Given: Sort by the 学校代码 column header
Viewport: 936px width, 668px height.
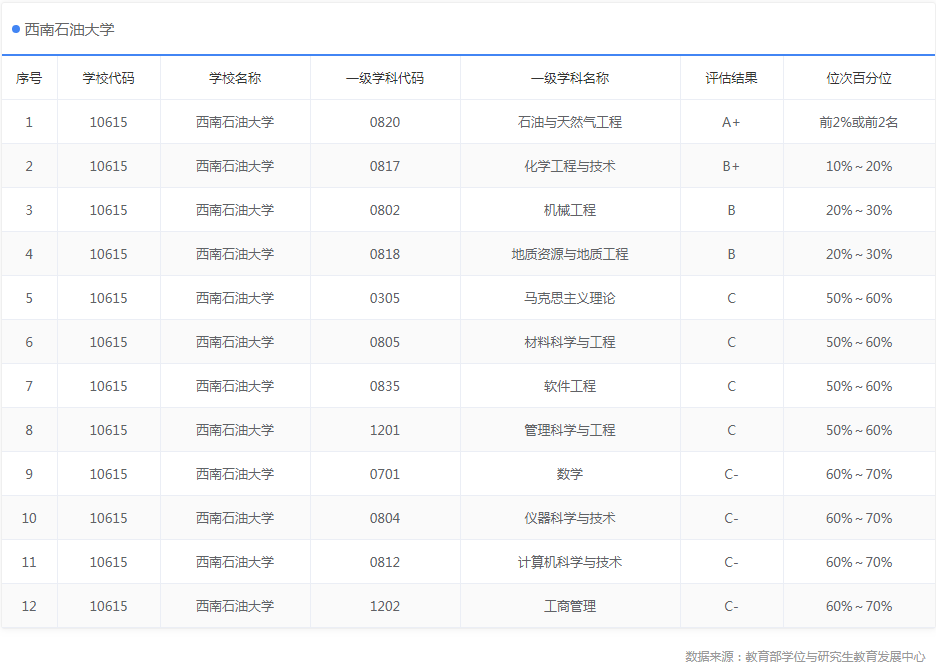Looking at the screenshot, I should [x=109, y=77].
